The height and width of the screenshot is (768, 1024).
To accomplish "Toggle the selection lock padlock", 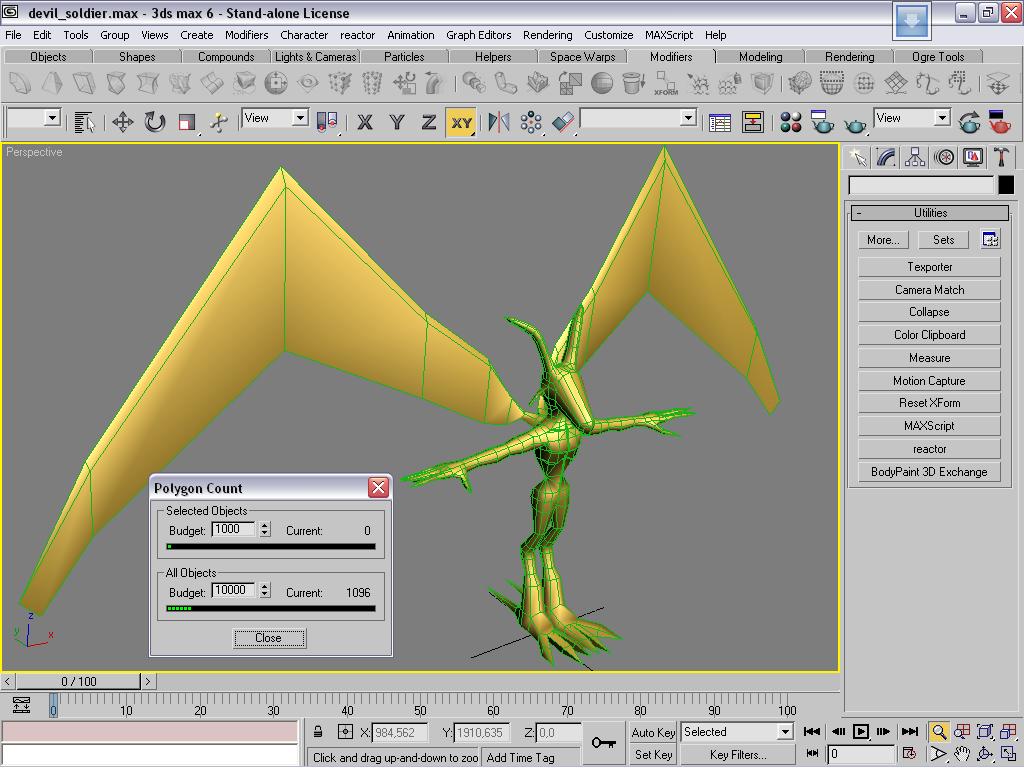I will click(x=318, y=732).
